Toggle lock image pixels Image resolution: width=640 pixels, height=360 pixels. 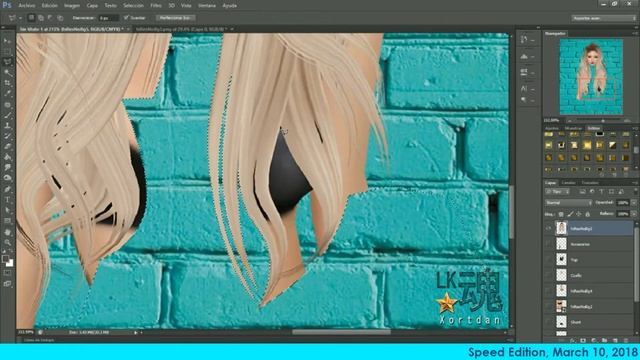click(x=570, y=214)
